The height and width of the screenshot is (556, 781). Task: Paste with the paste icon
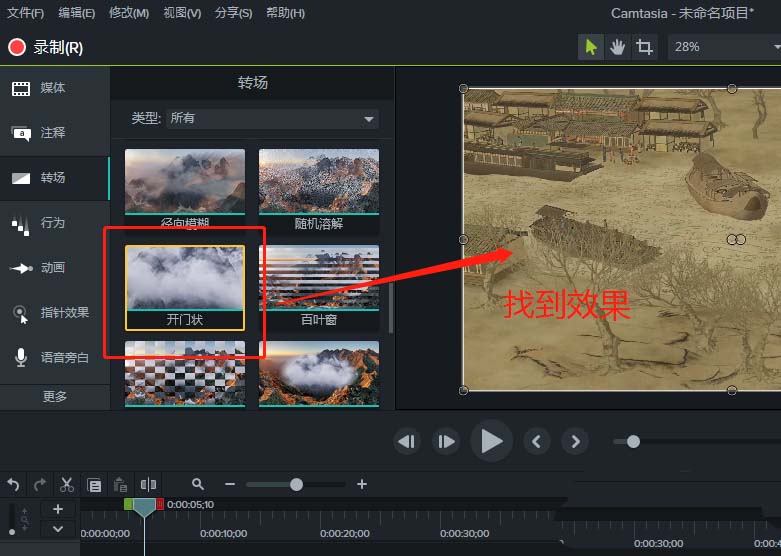(x=121, y=484)
